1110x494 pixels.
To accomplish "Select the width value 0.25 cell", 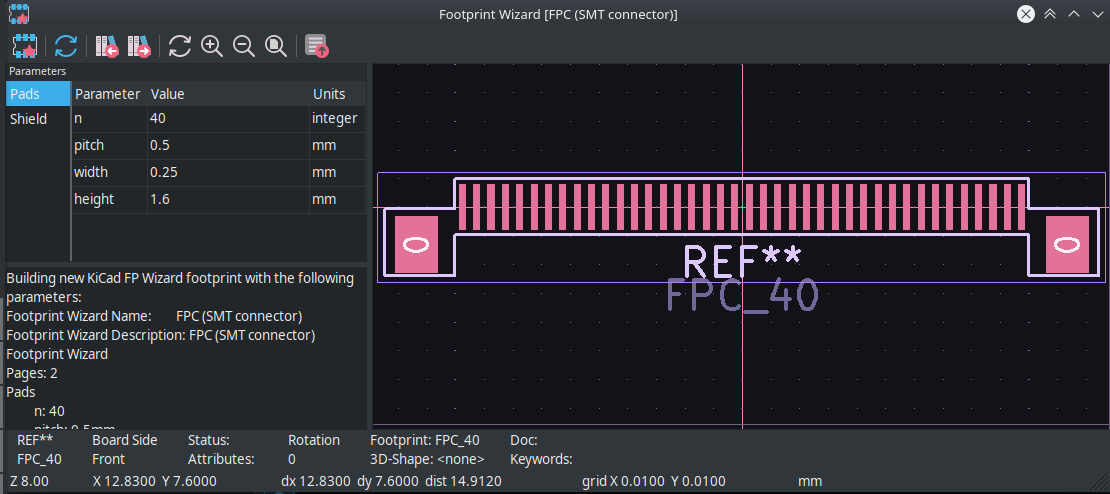I will tap(227, 173).
